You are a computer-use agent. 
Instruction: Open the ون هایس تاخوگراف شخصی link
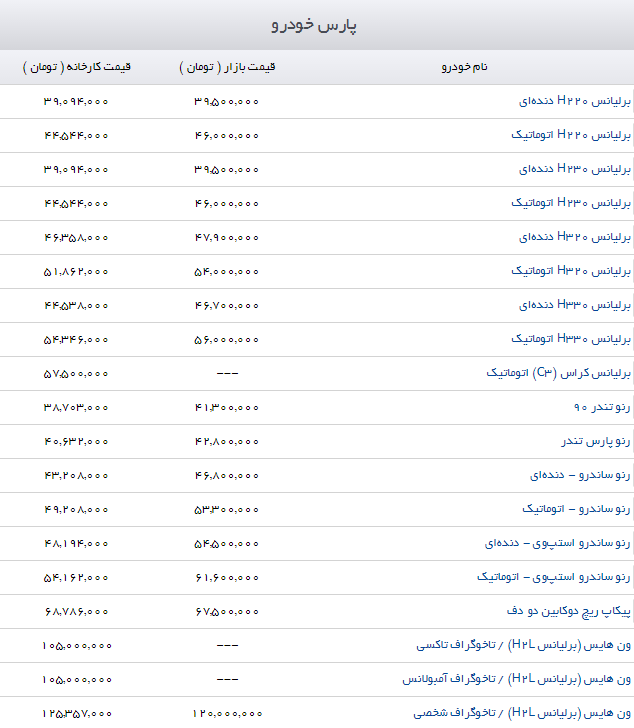pos(522,713)
